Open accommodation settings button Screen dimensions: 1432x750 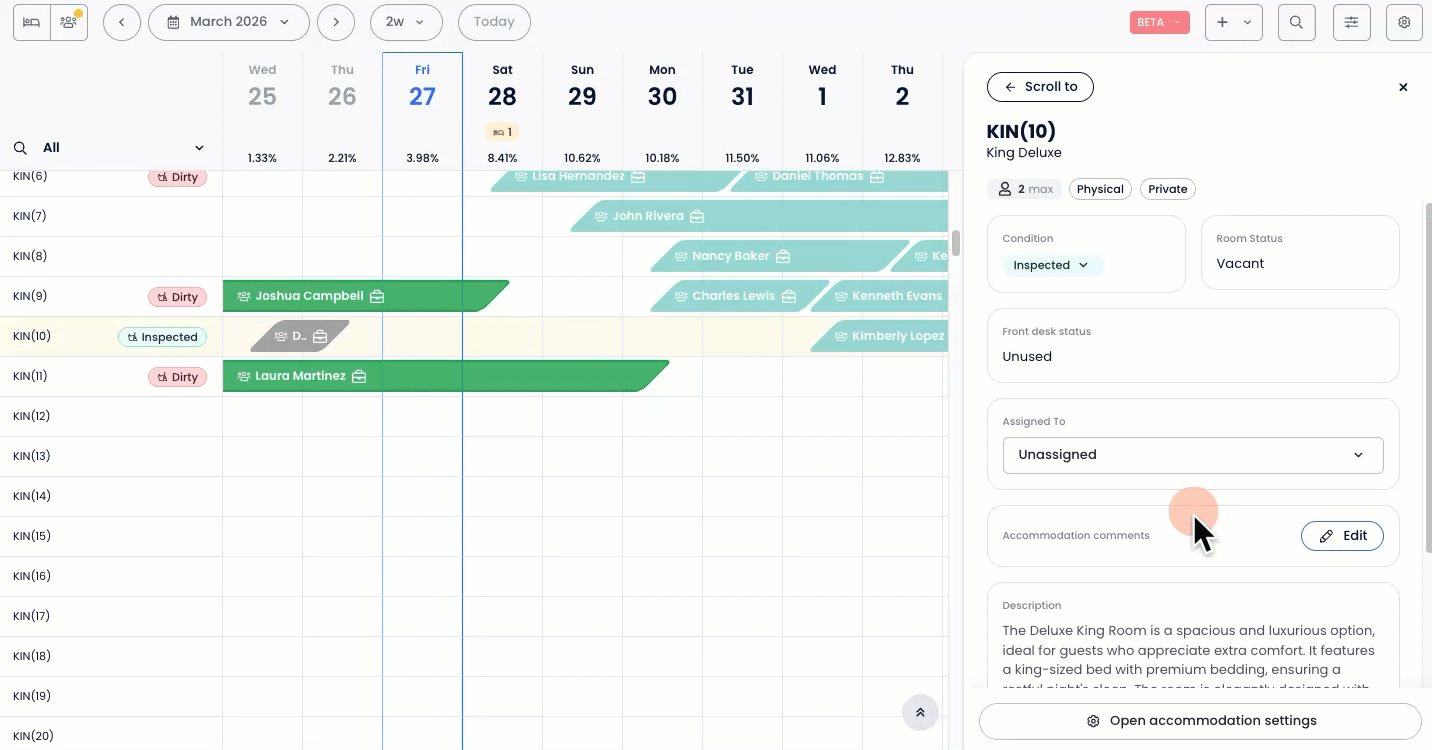tap(1200, 721)
